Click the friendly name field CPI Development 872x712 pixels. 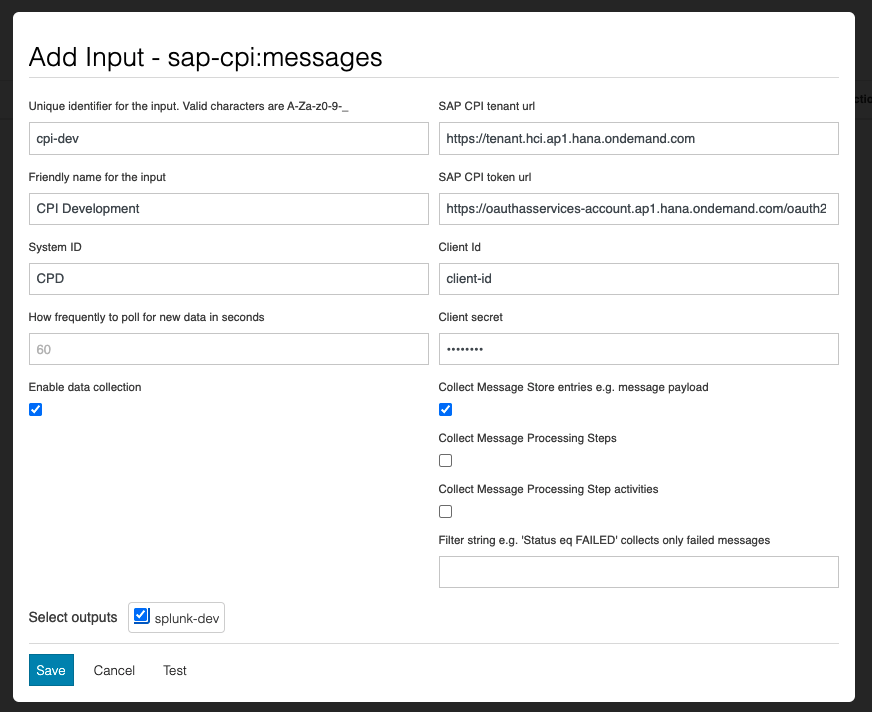[x=228, y=209]
